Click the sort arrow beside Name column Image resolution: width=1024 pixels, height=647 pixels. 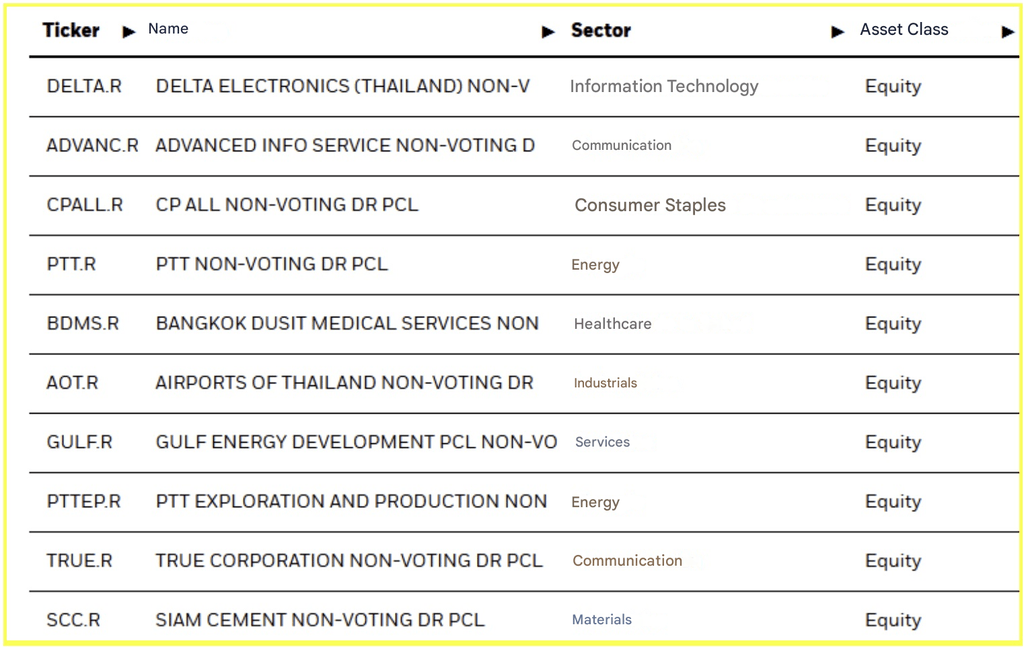547,32
